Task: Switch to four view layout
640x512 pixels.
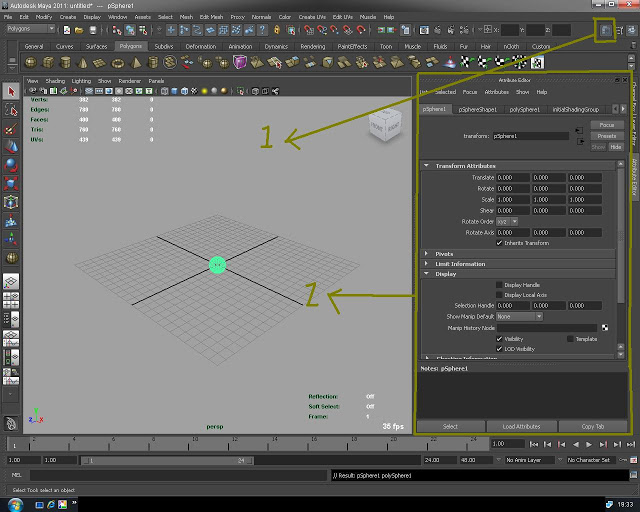Action: pos(11,300)
